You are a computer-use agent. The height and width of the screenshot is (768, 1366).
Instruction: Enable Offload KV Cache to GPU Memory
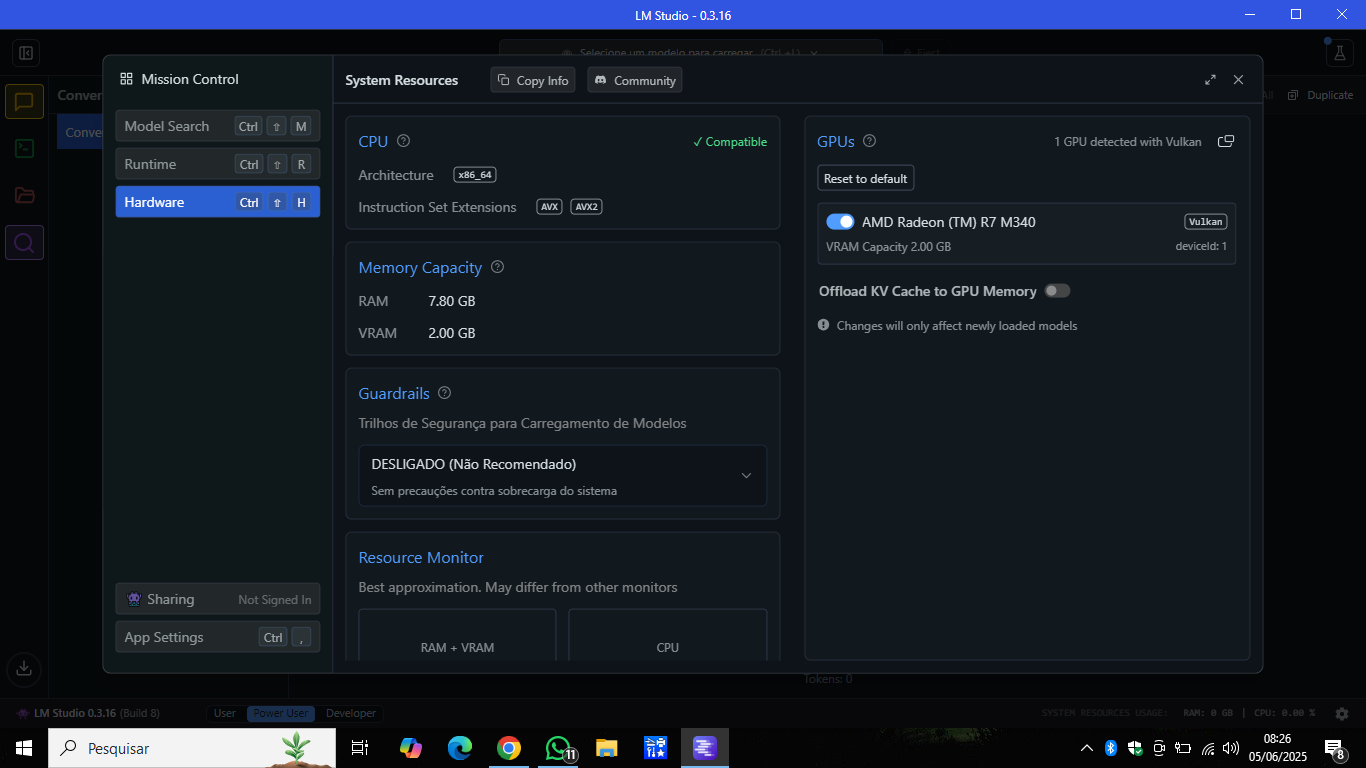(1057, 291)
